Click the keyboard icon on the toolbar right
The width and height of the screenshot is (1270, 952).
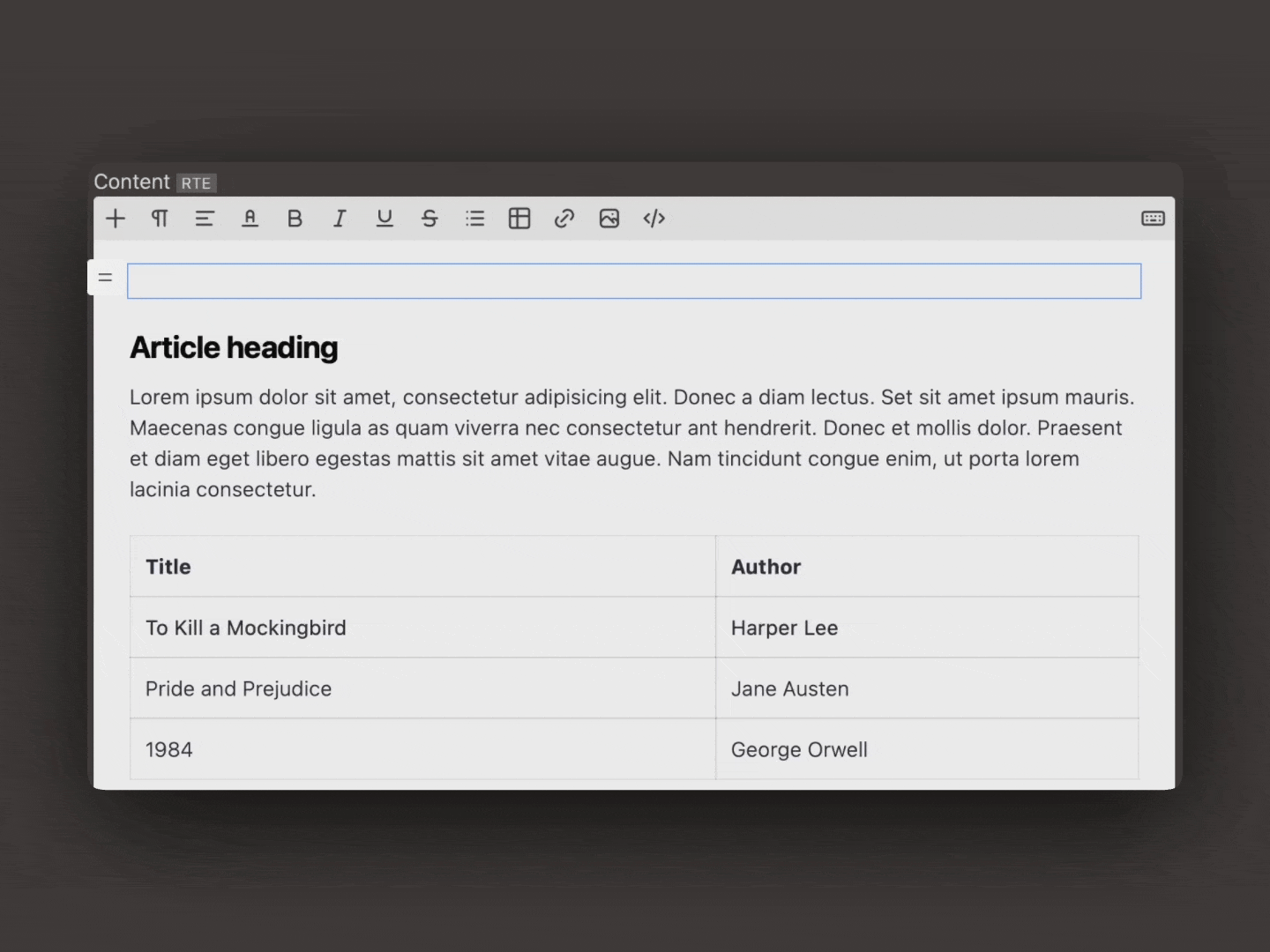[x=1153, y=219]
